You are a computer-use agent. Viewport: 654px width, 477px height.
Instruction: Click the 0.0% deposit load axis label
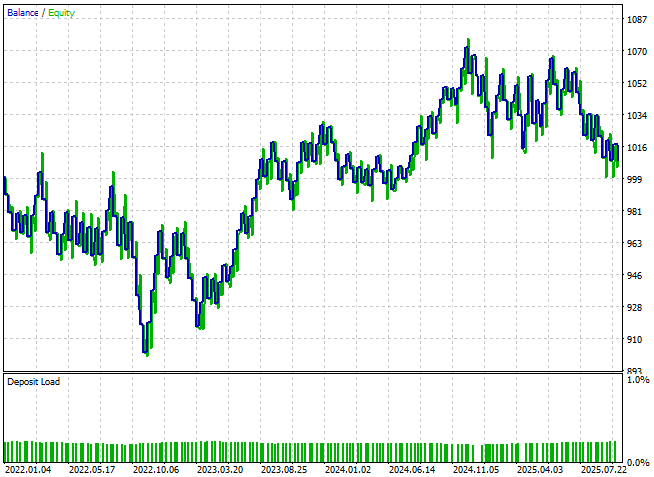638,462
